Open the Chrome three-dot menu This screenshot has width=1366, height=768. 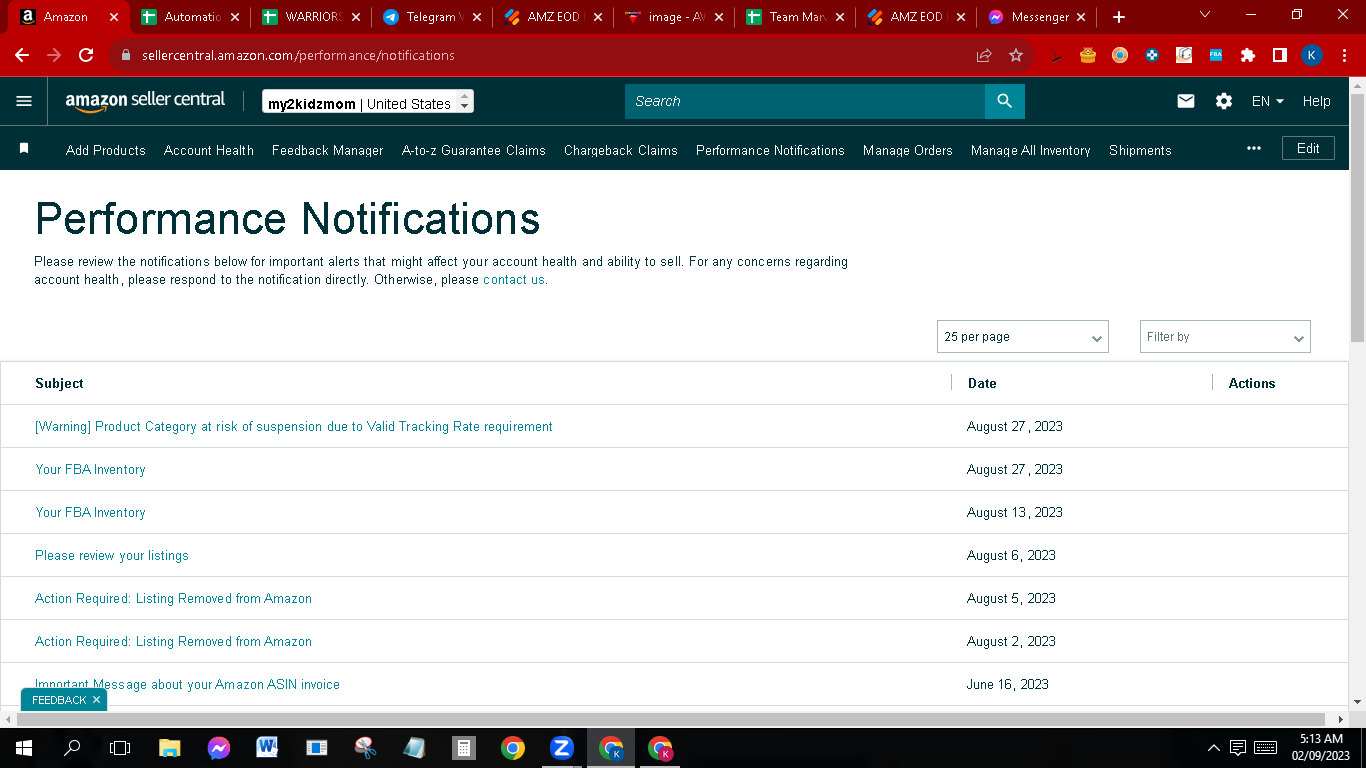1344,55
